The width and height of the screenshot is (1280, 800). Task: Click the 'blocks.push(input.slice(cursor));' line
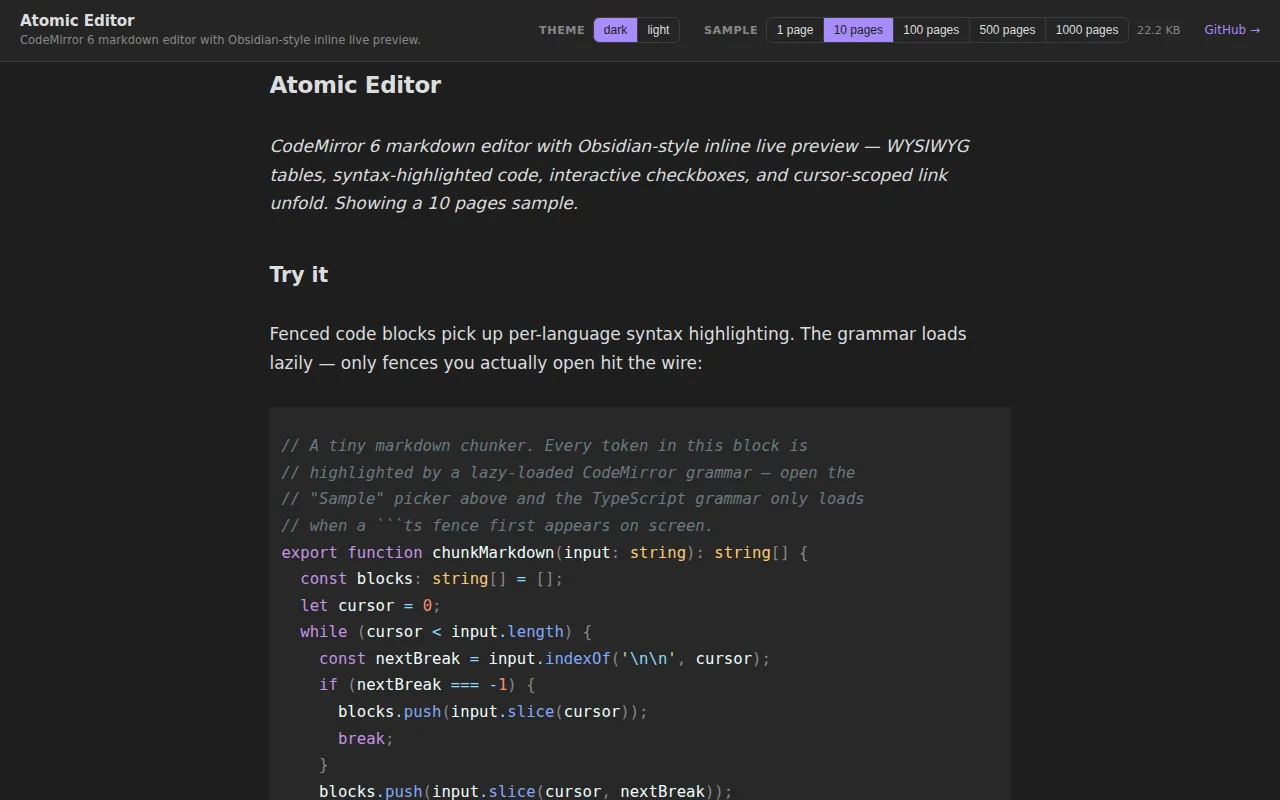(x=493, y=712)
